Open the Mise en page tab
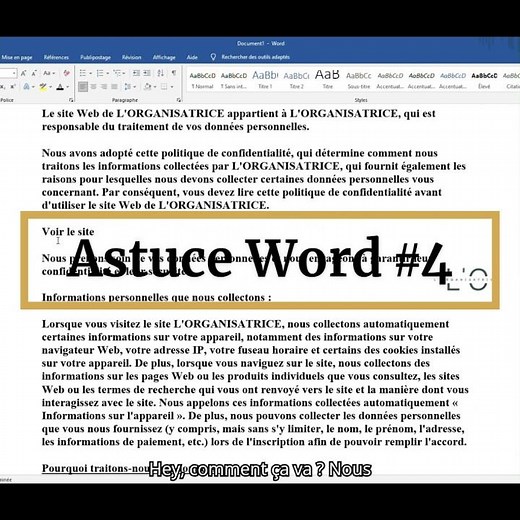The width and height of the screenshot is (520, 520). (17, 57)
